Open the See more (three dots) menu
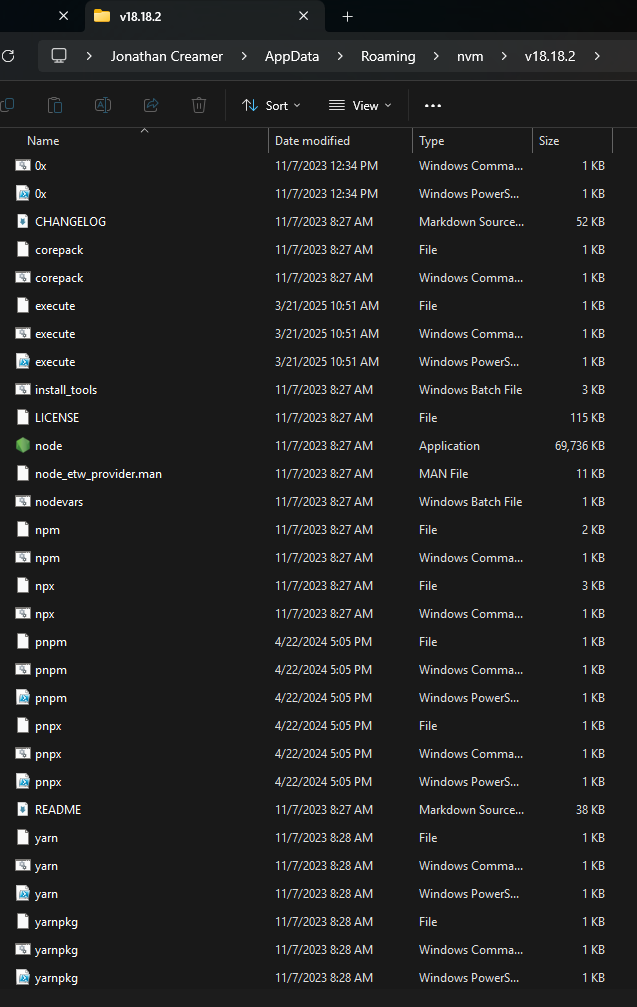This screenshot has width=637, height=1007. pyautogui.click(x=433, y=105)
